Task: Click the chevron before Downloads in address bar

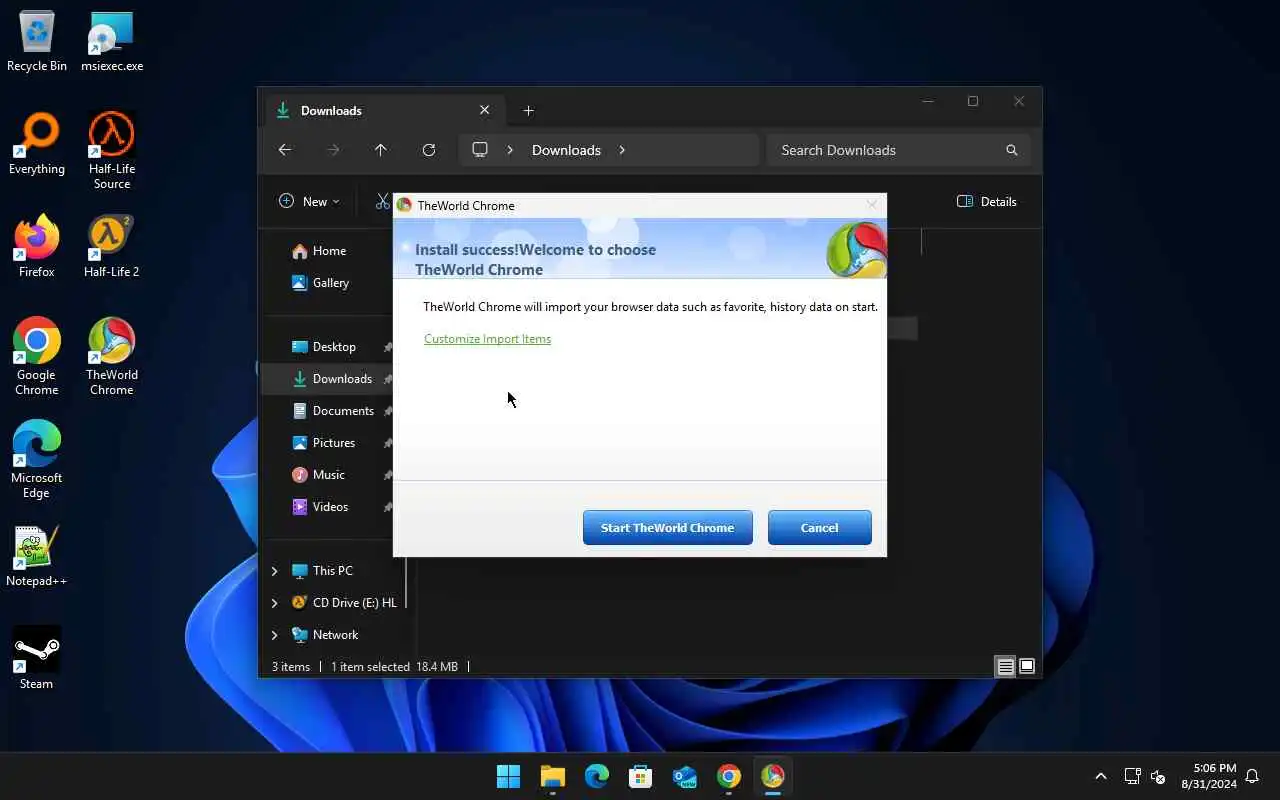Action: pyautogui.click(x=510, y=150)
